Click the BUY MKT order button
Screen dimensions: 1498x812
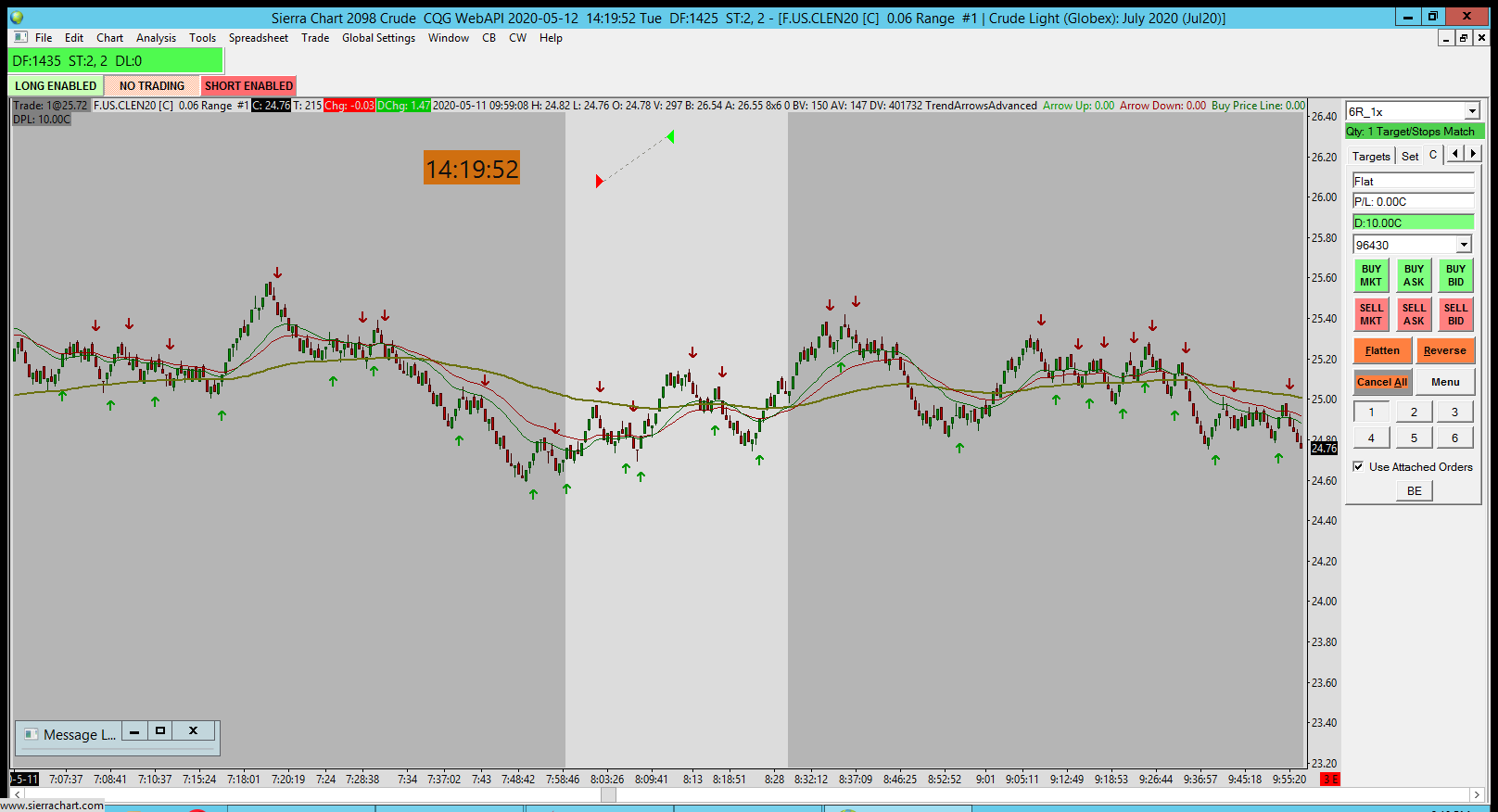[x=1371, y=276]
